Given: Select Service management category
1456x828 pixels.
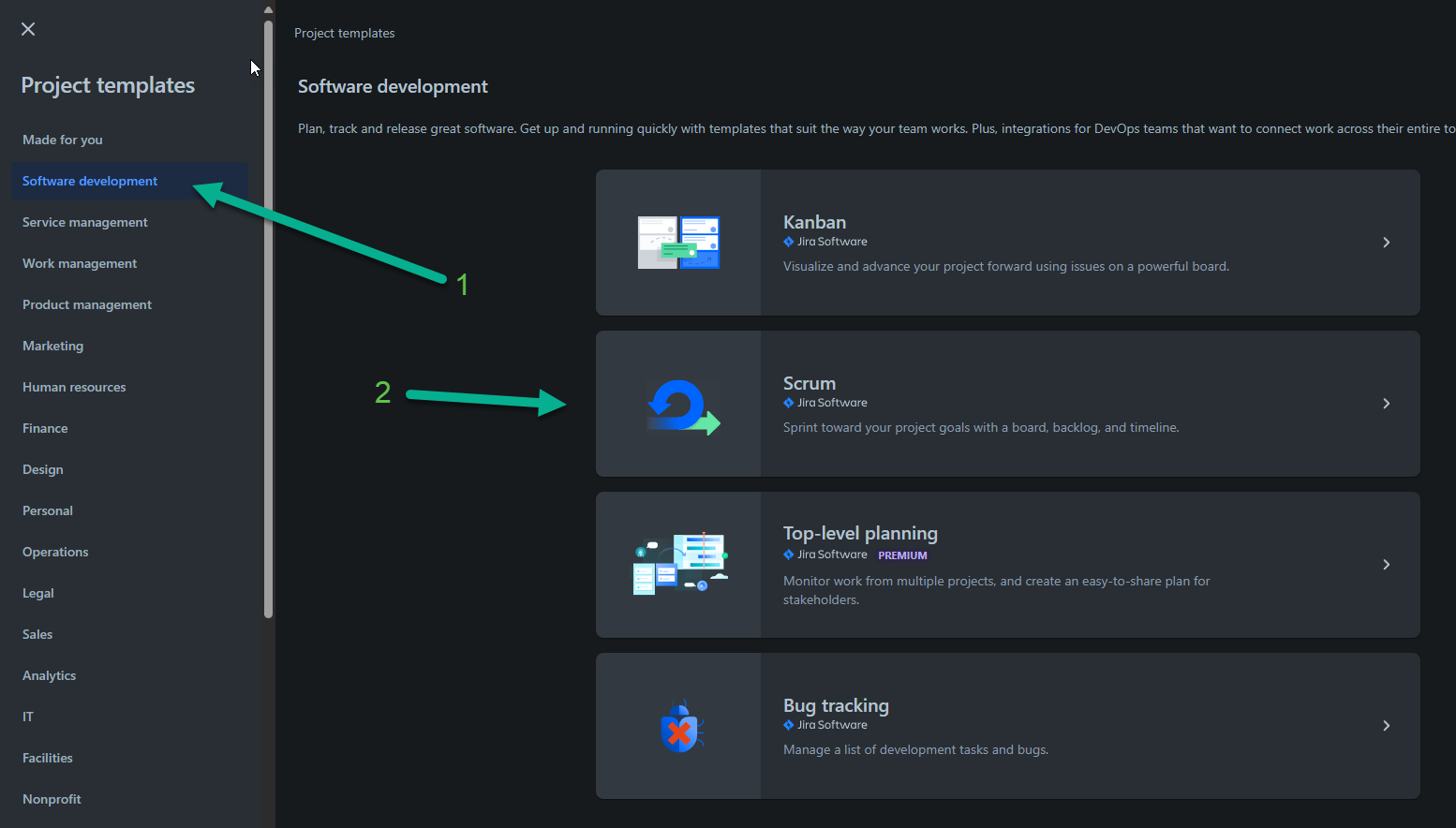Looking at the screenshot, I should 85,222.
